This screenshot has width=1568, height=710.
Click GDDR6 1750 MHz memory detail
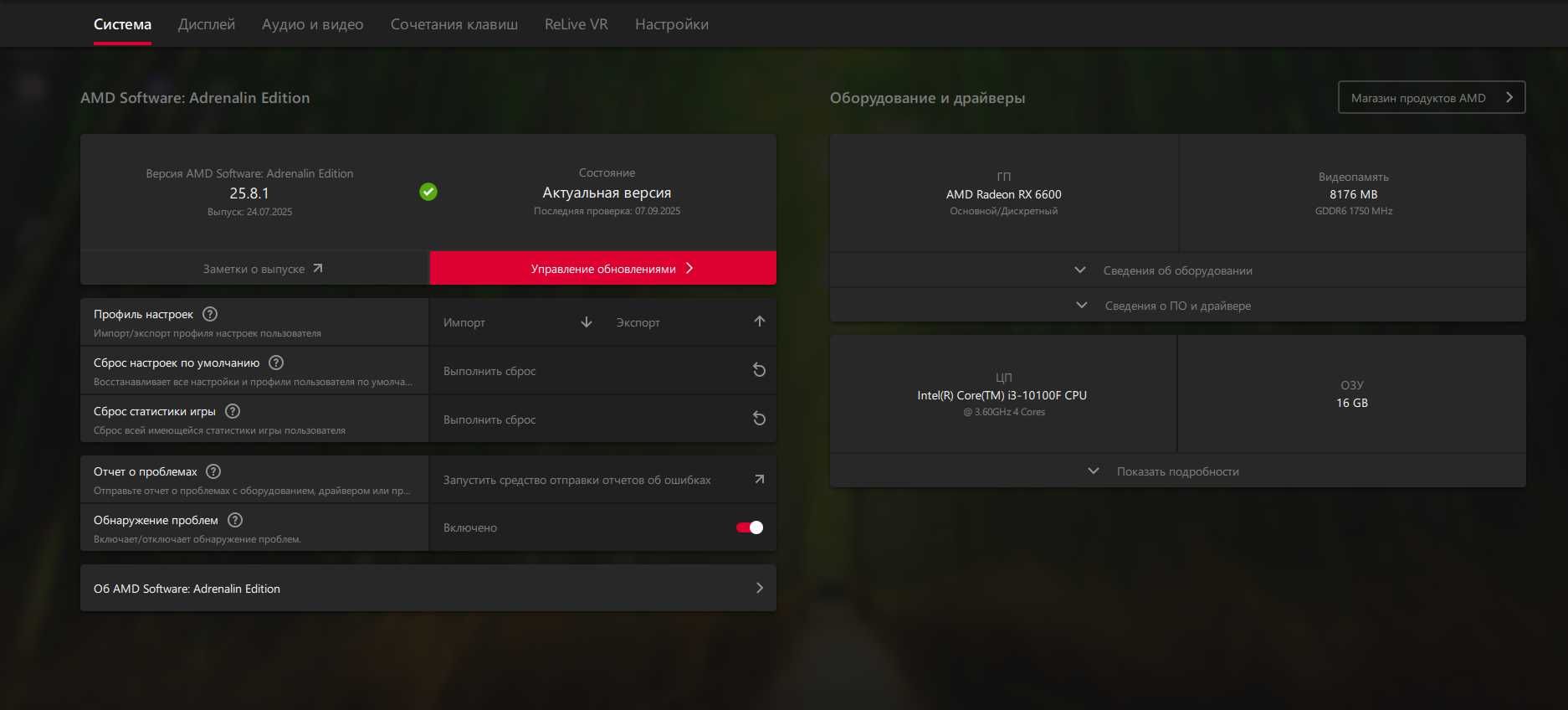point(1354,211)
